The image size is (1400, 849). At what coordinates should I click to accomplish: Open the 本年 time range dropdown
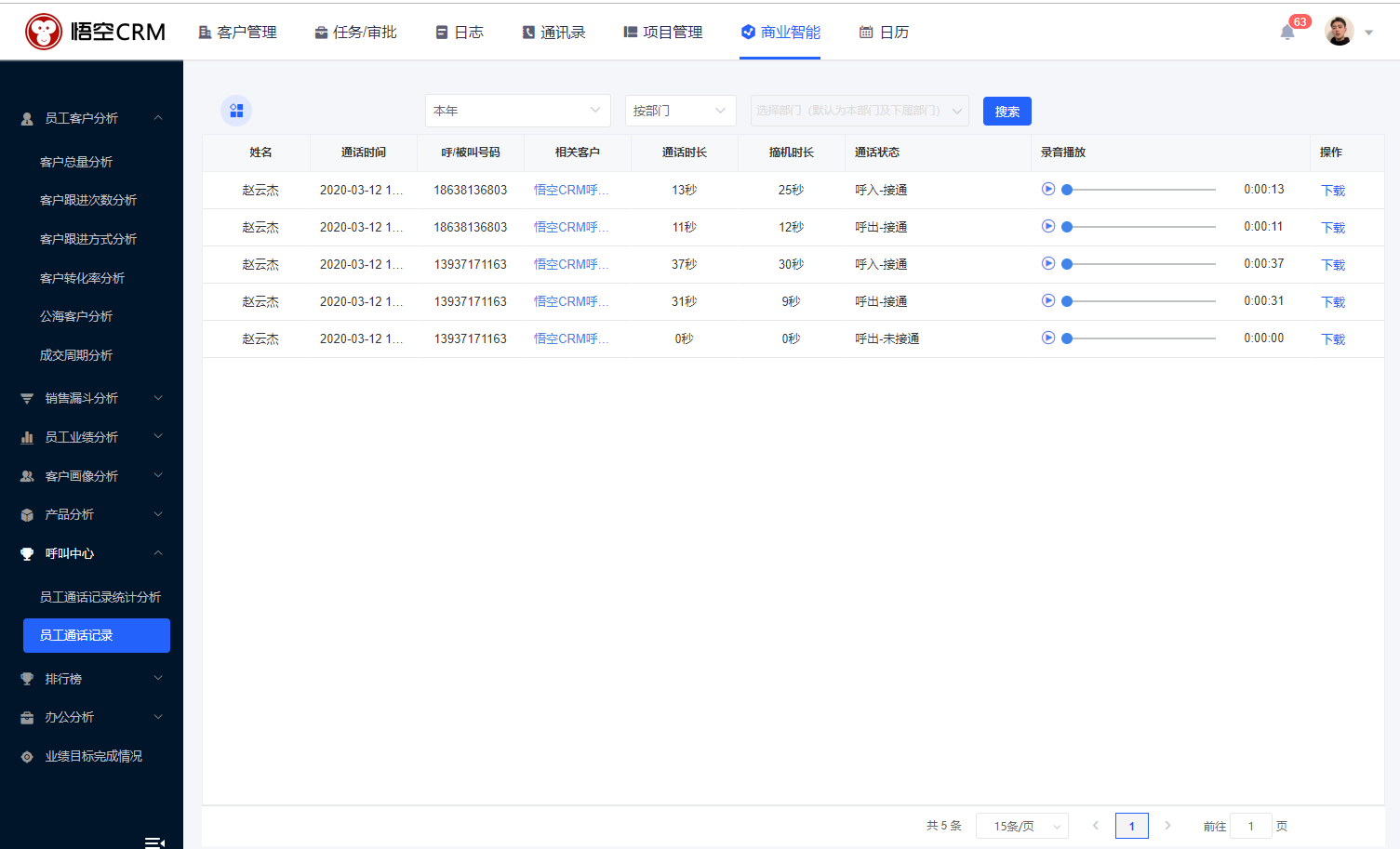coord(518,111)
